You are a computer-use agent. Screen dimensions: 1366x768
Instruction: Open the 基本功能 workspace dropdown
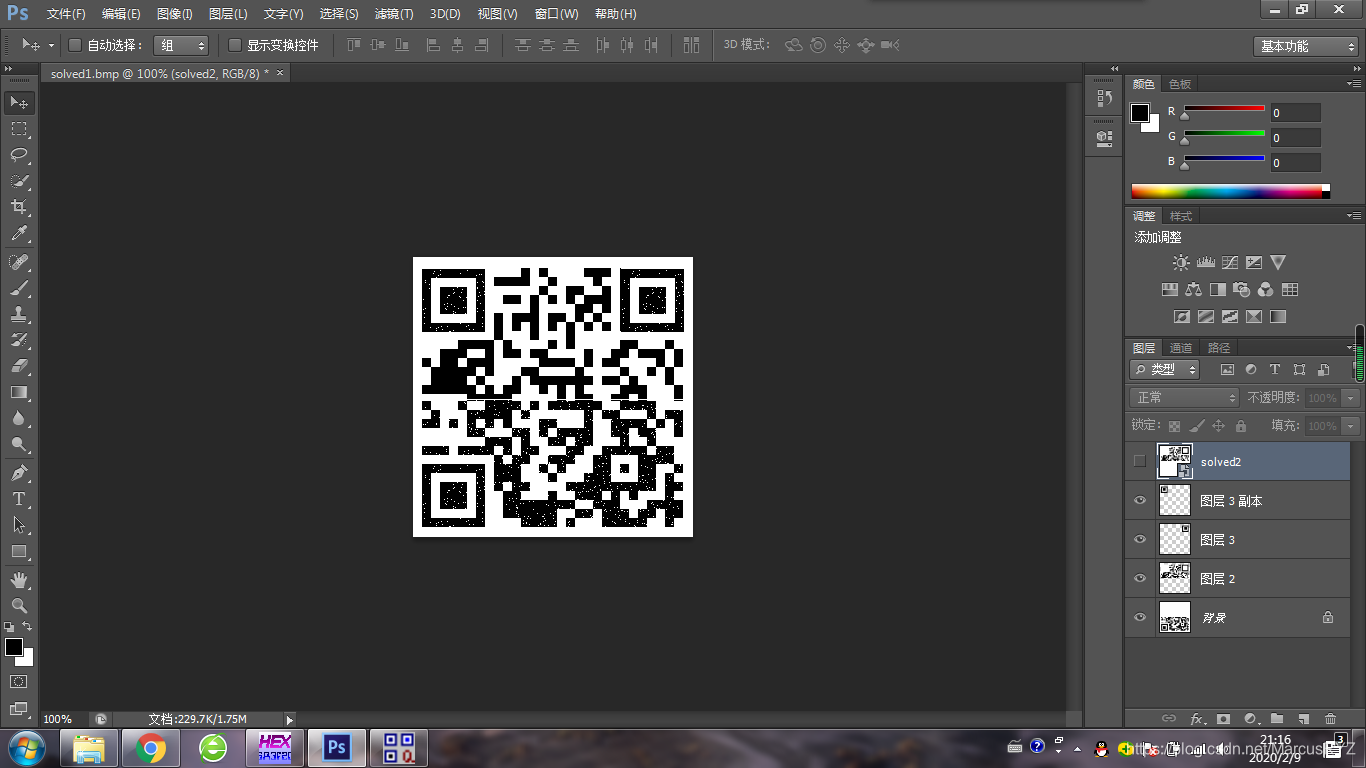1305,46
